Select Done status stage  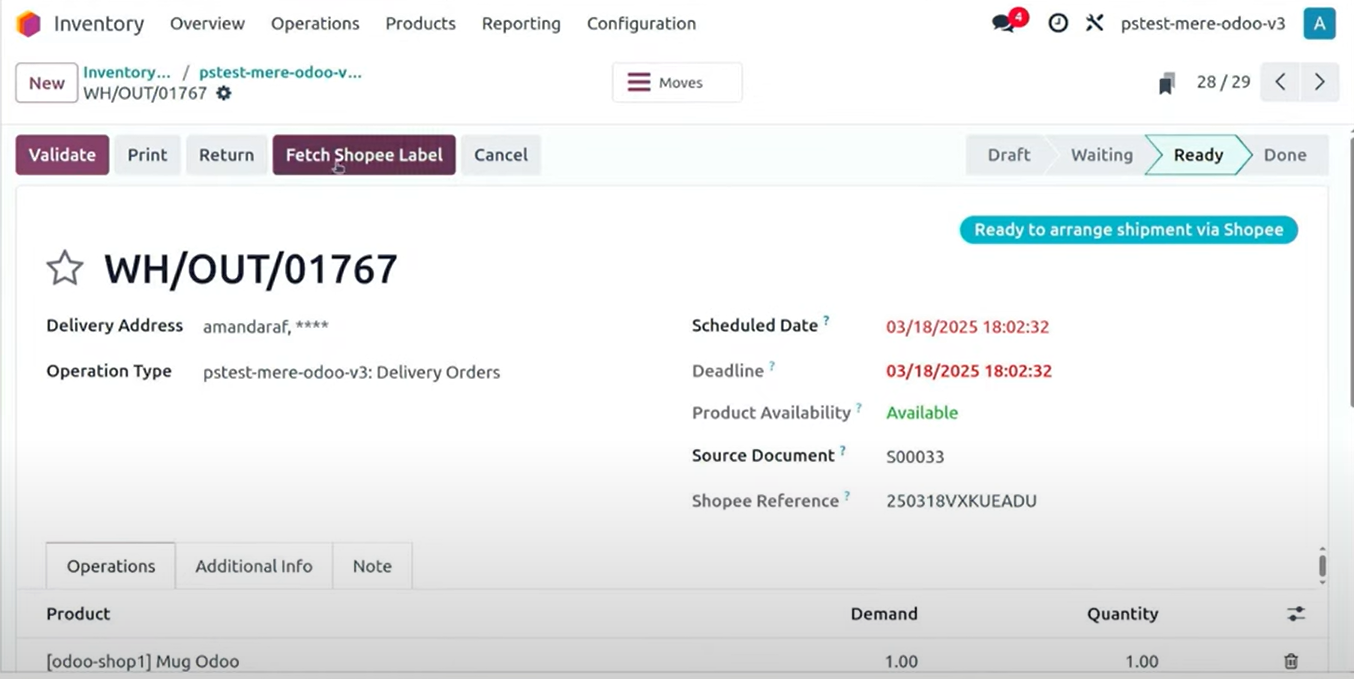tap(1285, 155)
